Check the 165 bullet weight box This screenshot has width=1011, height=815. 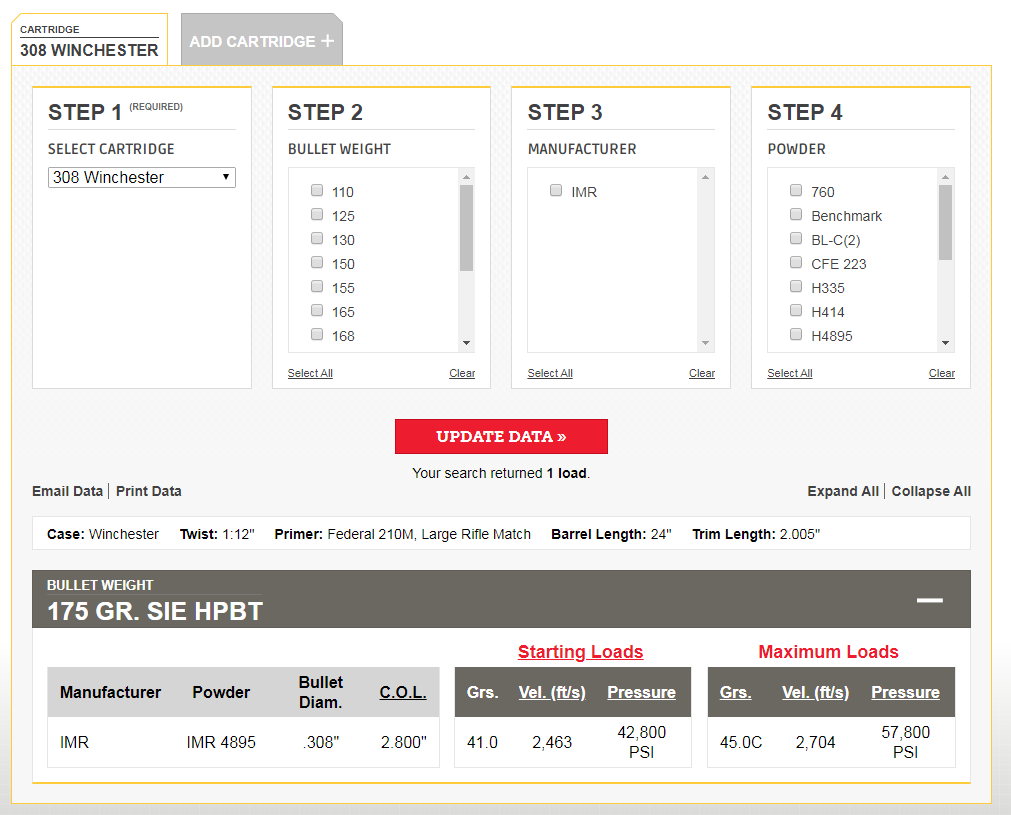click(x=317, y=310)
